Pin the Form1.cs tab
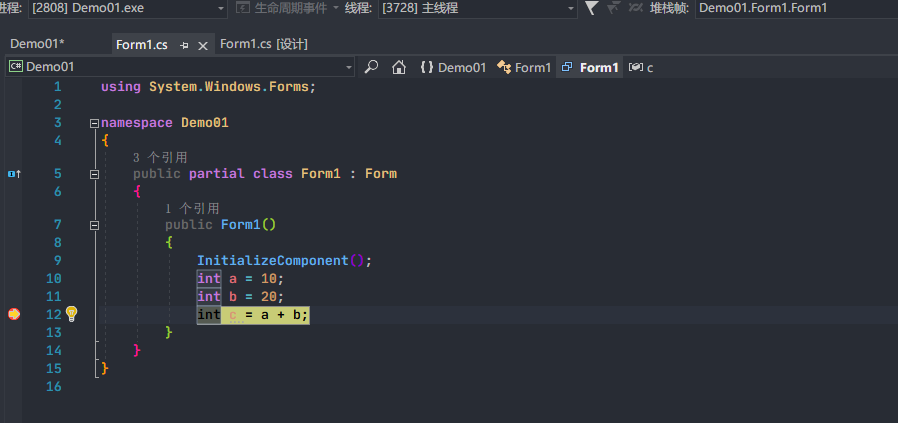898x423 pixels. pyautogui.click(x=185, y=45)
